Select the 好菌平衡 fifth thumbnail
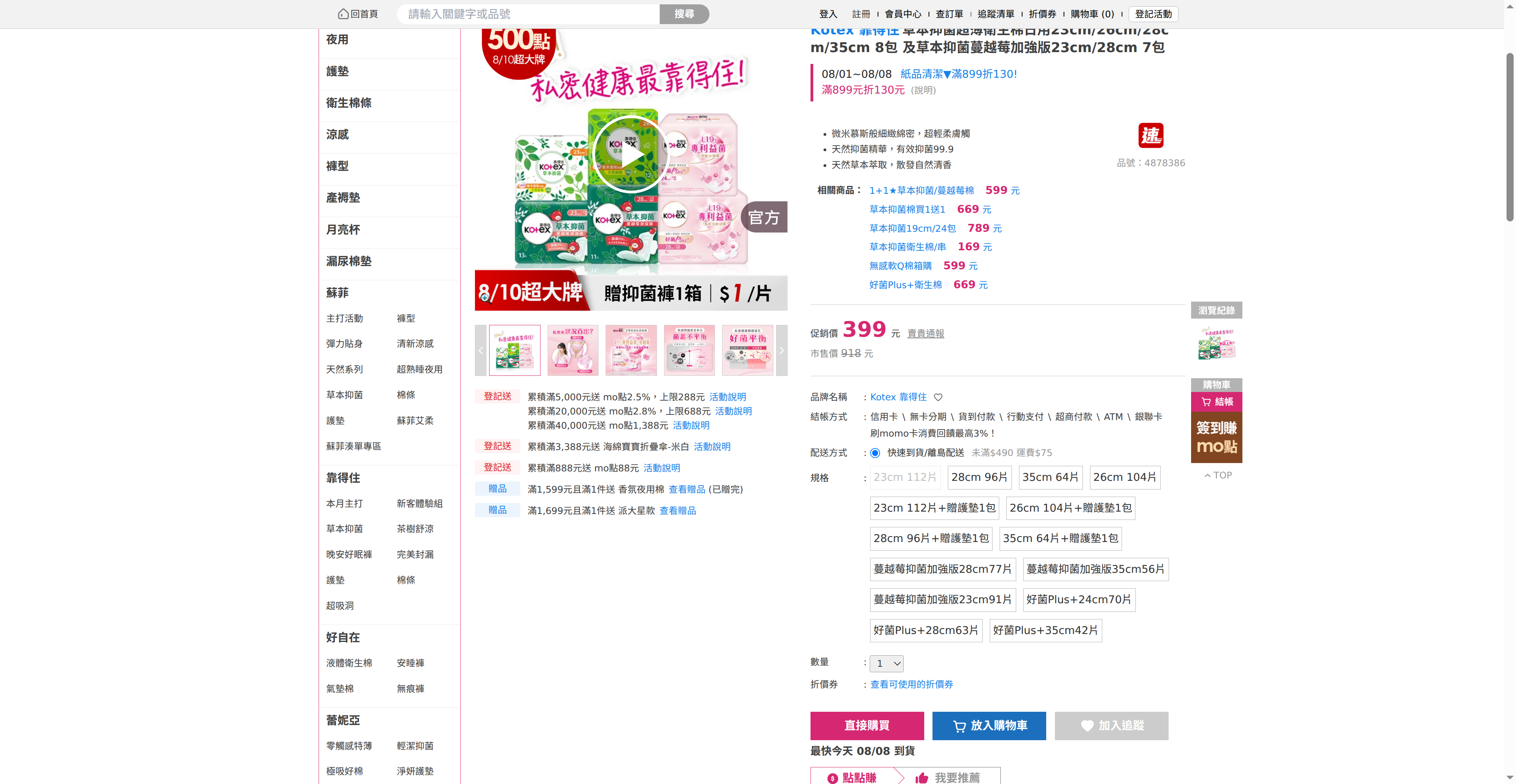 click(x=747, y=350)
